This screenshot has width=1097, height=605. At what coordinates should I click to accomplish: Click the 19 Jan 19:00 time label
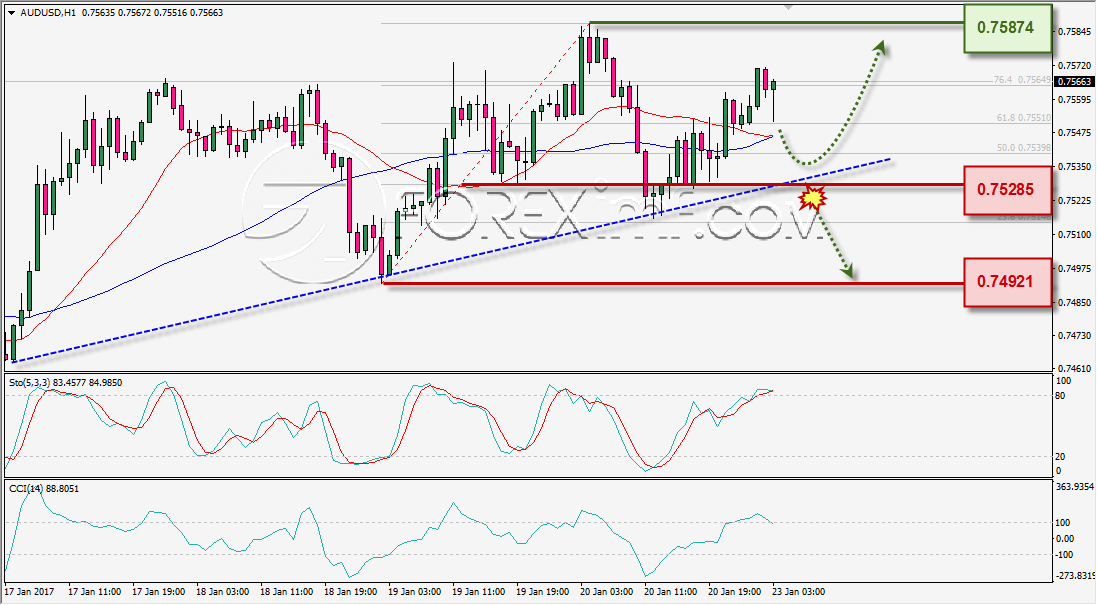(543, 592)
